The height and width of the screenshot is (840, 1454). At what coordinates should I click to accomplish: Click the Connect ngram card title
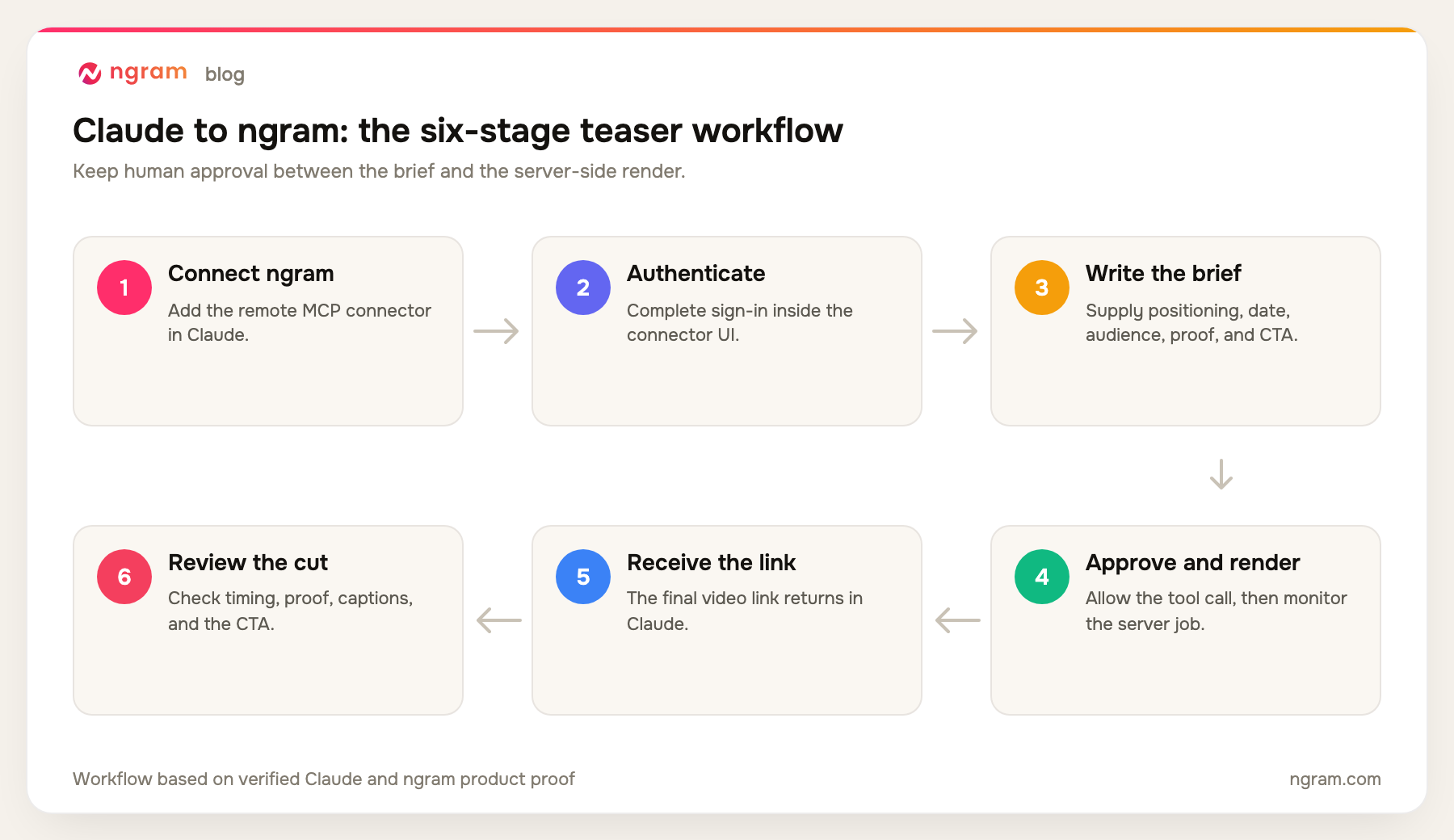point(251,274)
